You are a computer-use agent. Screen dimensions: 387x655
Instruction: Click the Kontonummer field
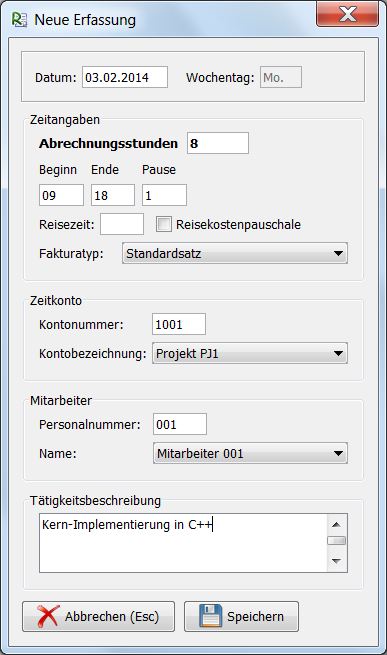coord(179,324)
